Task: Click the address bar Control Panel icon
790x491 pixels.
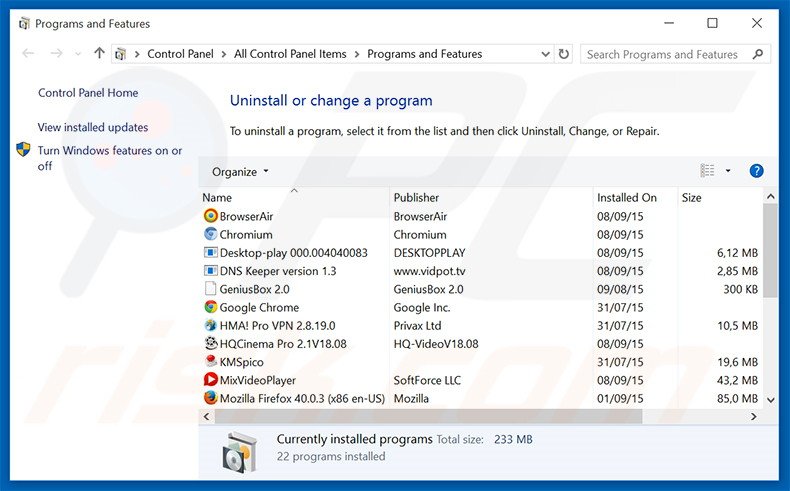Action: [x=120, y=53]
